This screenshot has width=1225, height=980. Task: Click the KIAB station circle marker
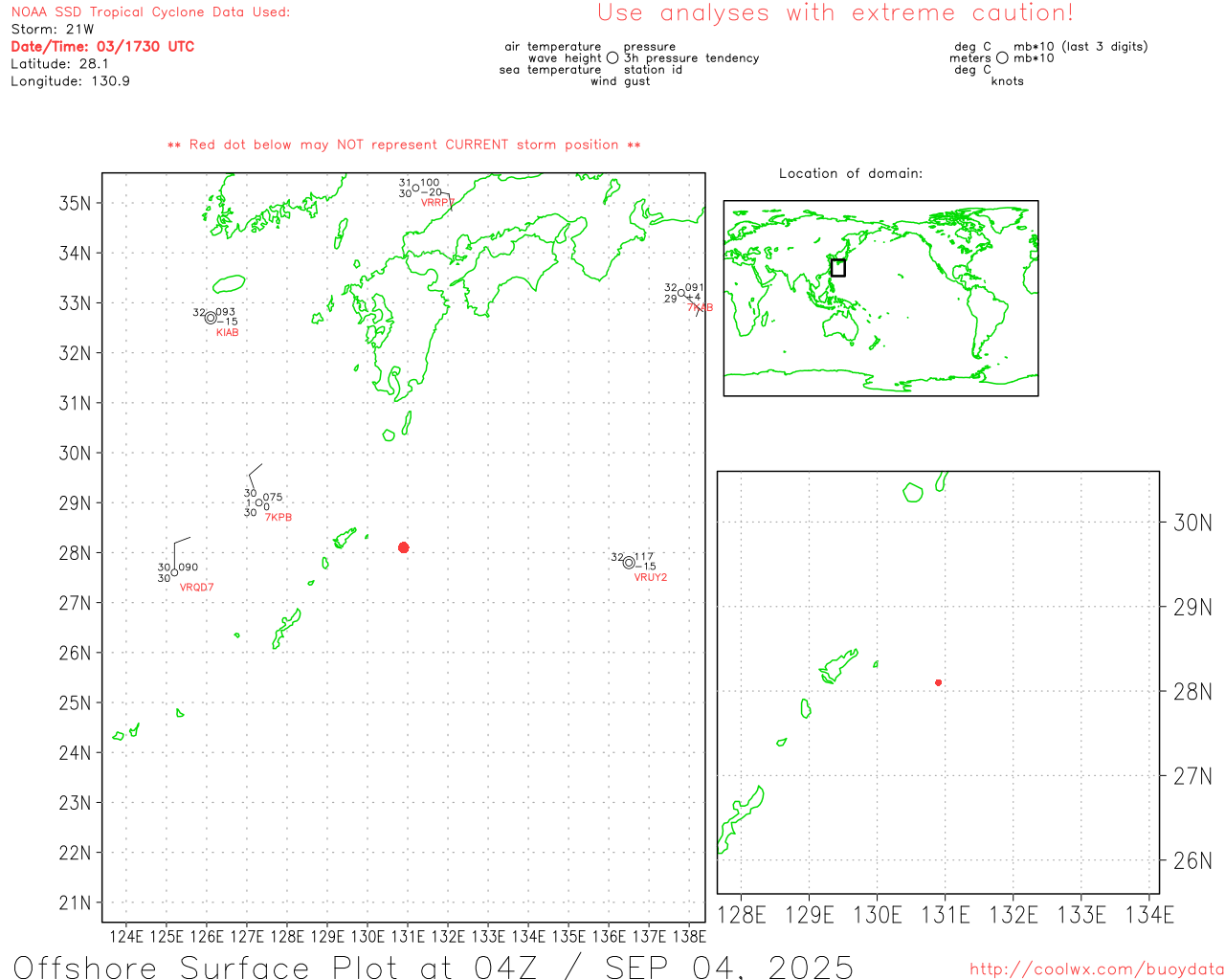click(211, 318)
